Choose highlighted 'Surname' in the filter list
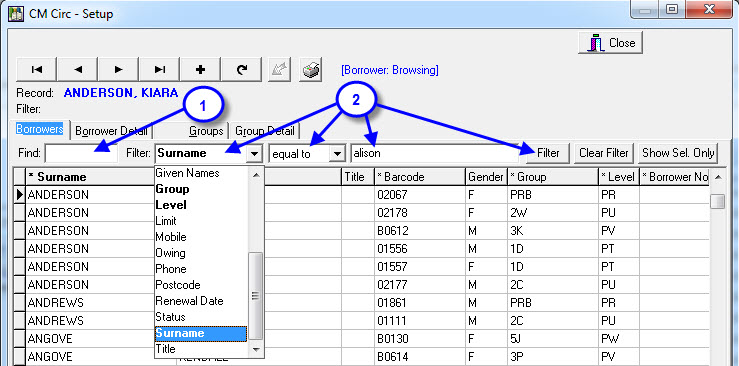The height and width of the screenshot is (366, 739). (x=201, y=333)
